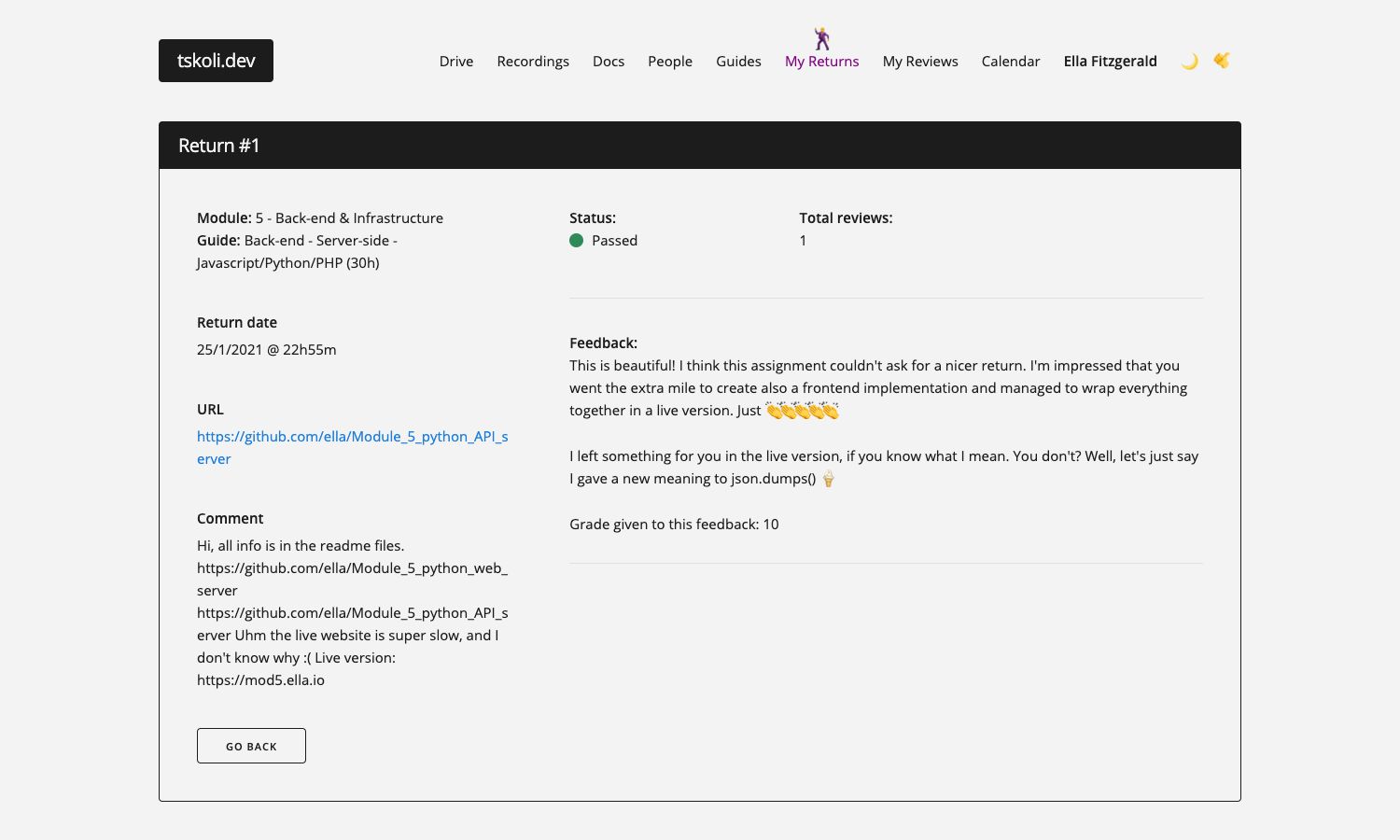
Task: Open My Reviews
Action: [920, 62]
